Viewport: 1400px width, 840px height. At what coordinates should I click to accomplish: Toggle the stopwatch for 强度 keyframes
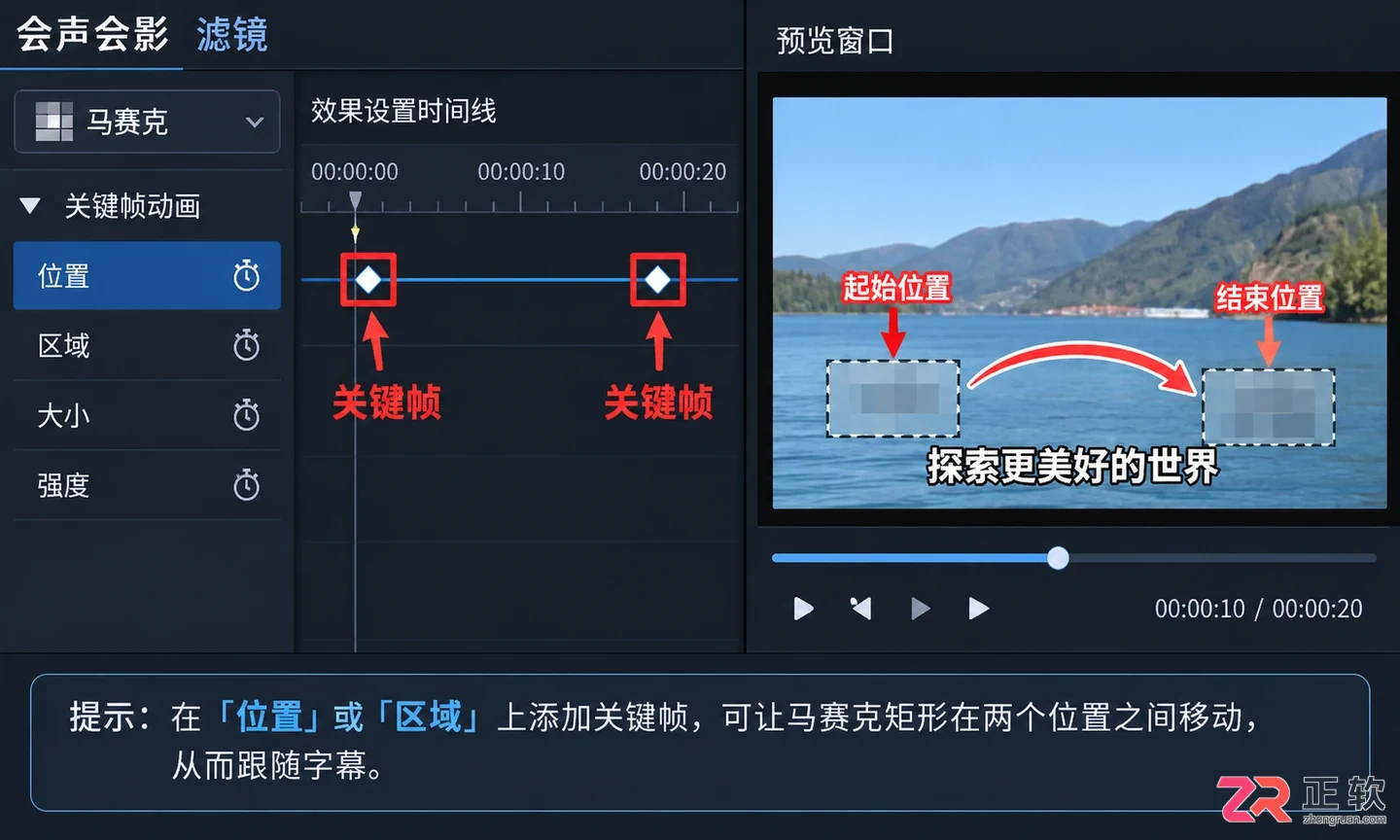click(x=247, y=485)
